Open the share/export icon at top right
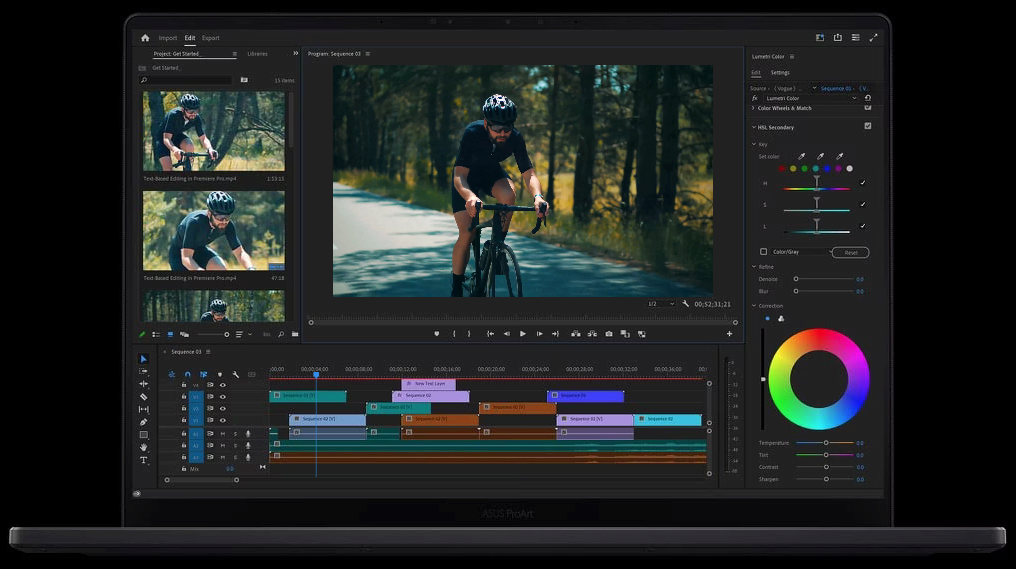1016x569 pixels. click(x=837, y=38)
